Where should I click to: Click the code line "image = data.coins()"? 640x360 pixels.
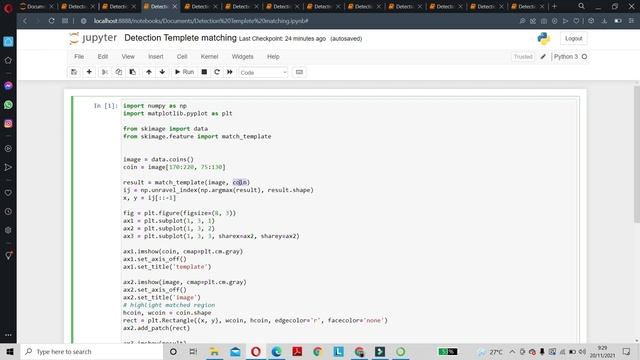[x=158, y=160]
